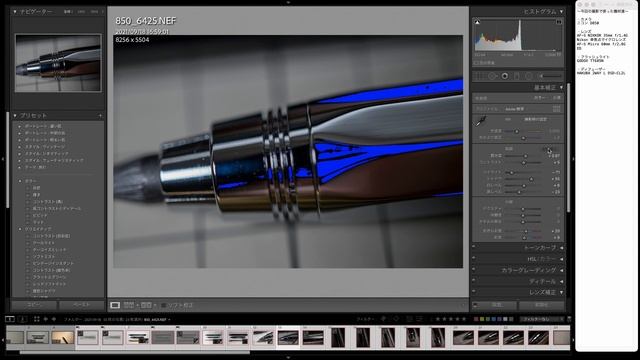Screen dimensions: 640x360
Task: Select the spot removal tool
Action: (492, 76)
